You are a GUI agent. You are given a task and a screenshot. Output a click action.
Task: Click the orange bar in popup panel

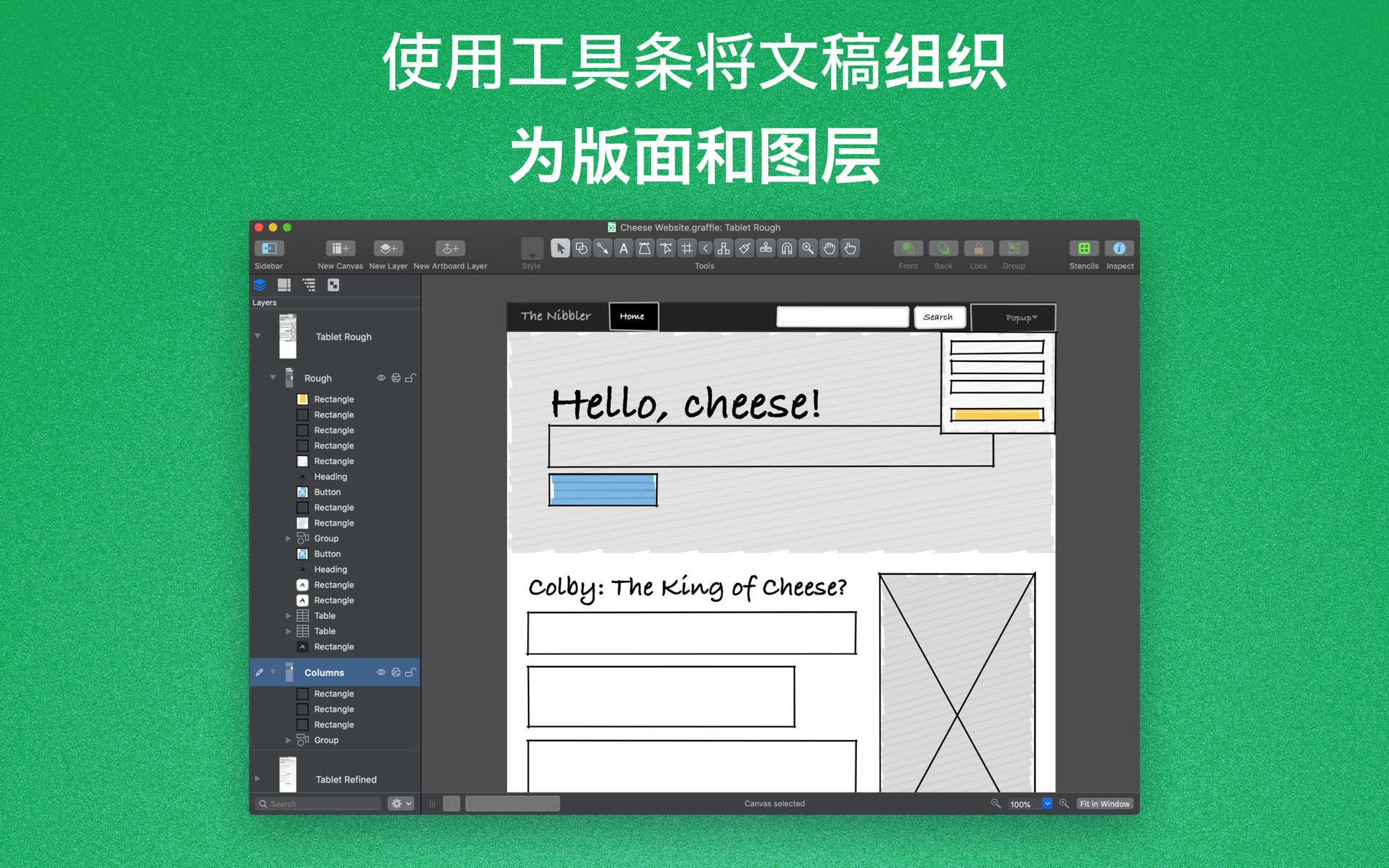[x=997, y=415]
